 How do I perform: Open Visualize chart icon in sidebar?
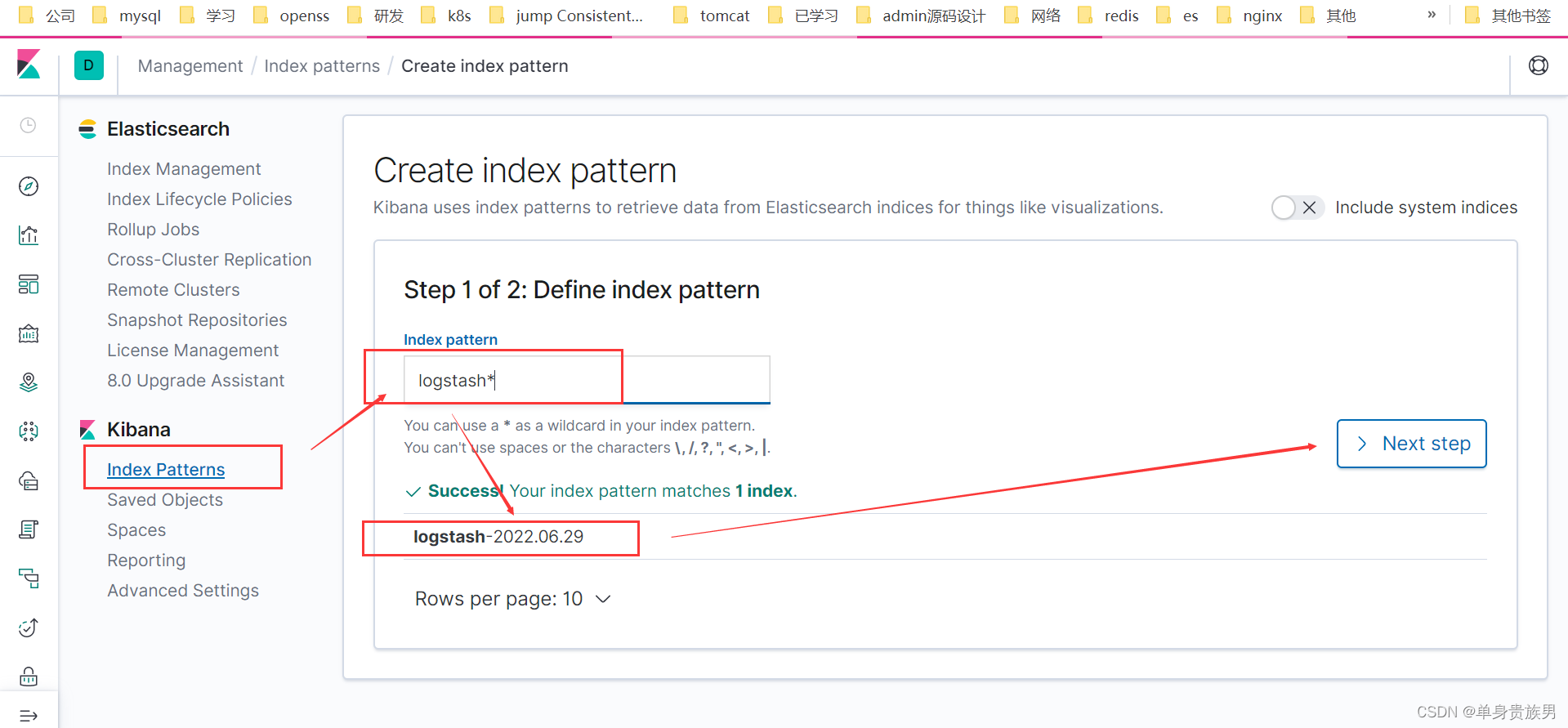click(x=29, y=235)
